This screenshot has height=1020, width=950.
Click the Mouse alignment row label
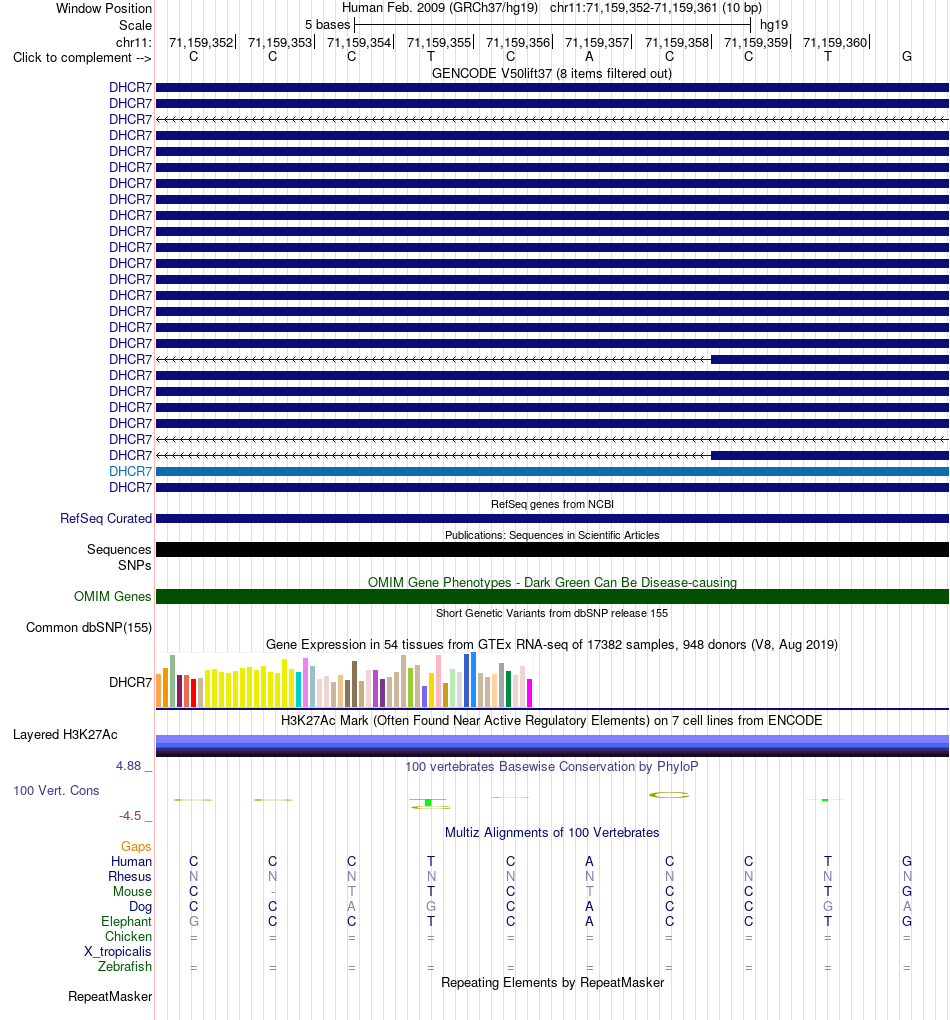point(133,891)
